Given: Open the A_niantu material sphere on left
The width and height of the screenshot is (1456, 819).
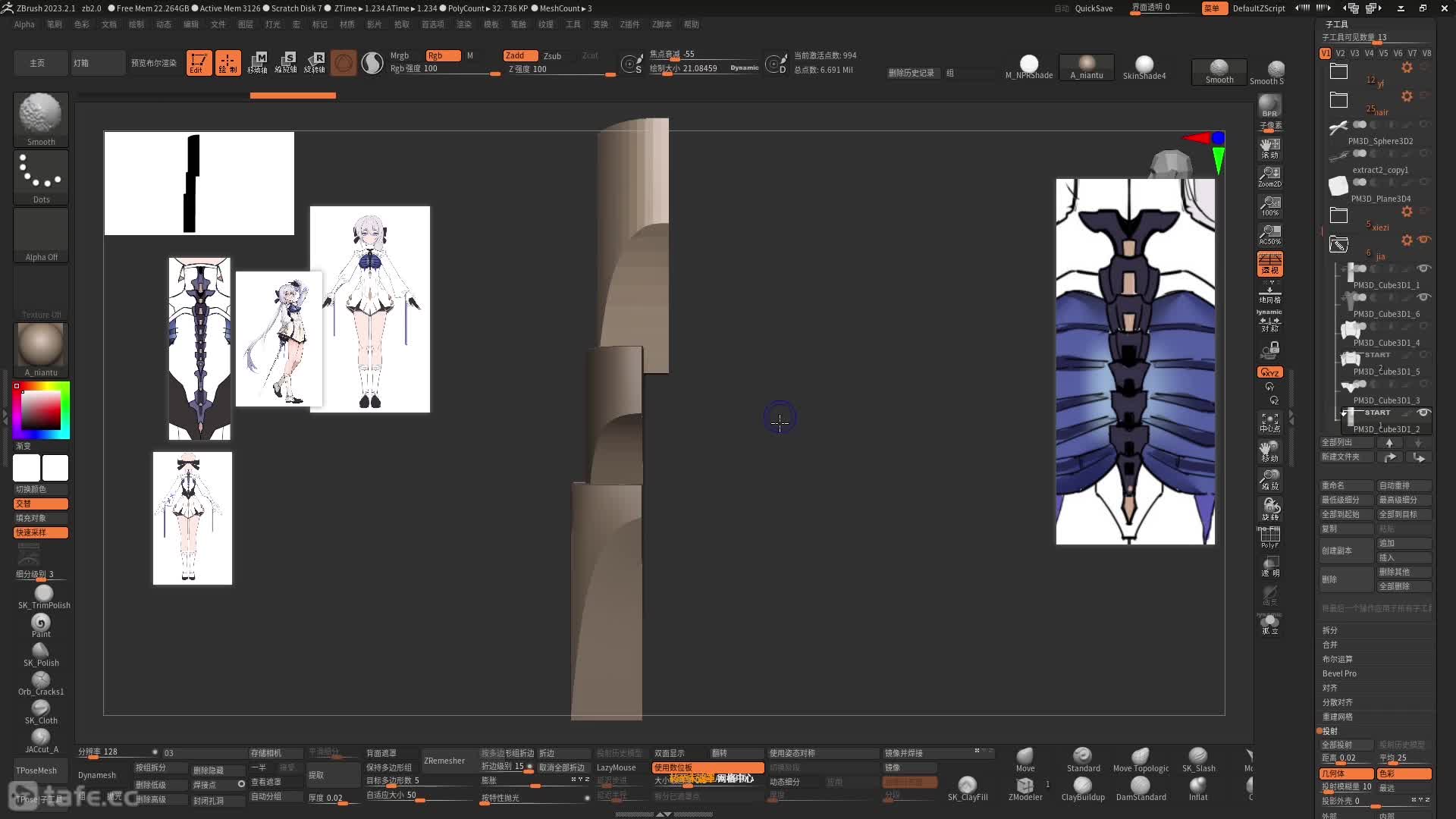Looking at the screenshot, I should [x=41, y=350].
